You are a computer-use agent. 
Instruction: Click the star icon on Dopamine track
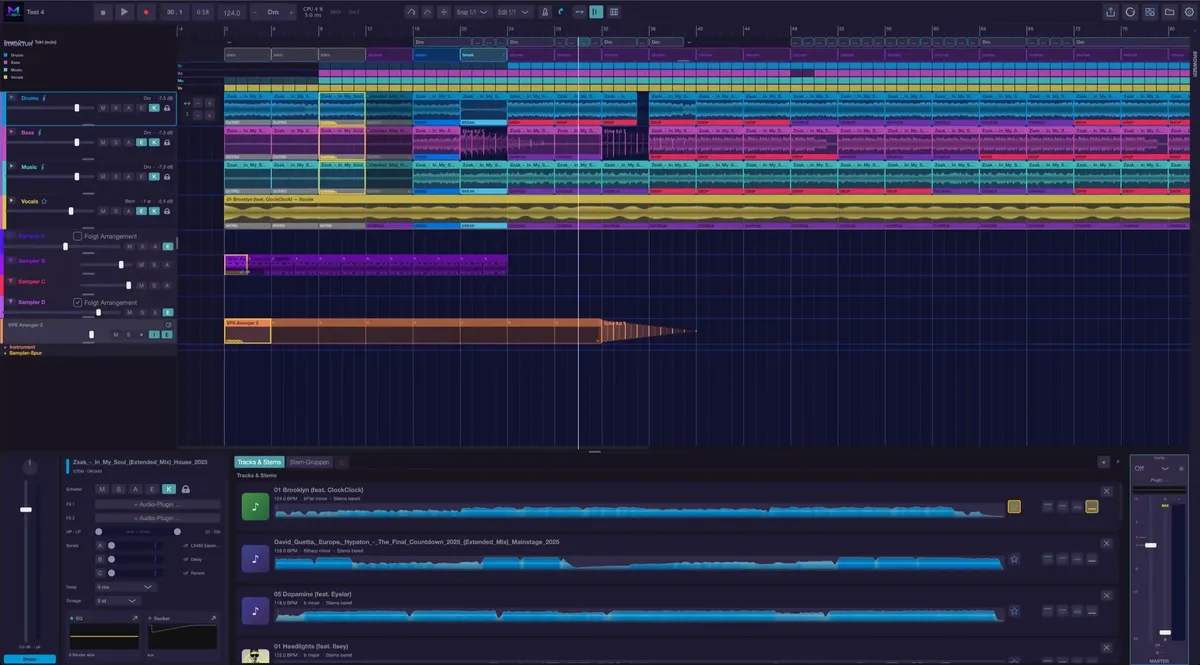[1014, 611]
